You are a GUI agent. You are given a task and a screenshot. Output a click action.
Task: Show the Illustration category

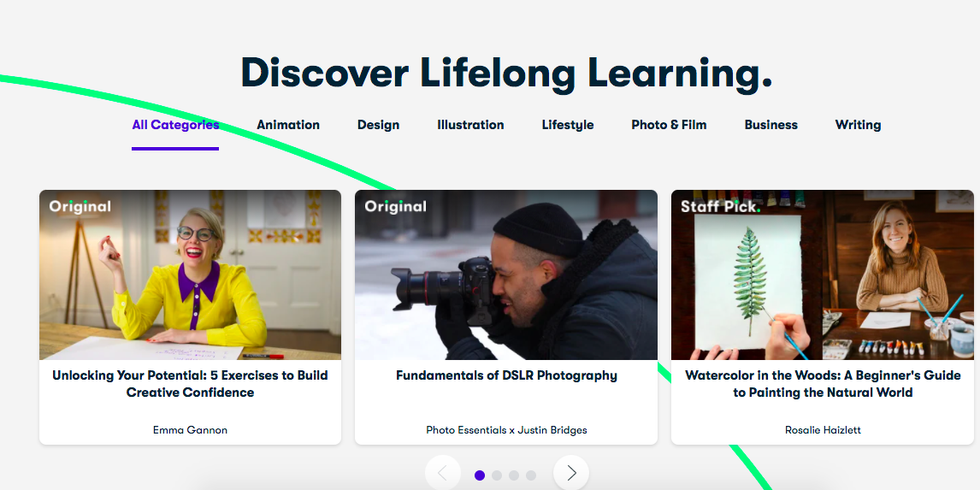471,125
